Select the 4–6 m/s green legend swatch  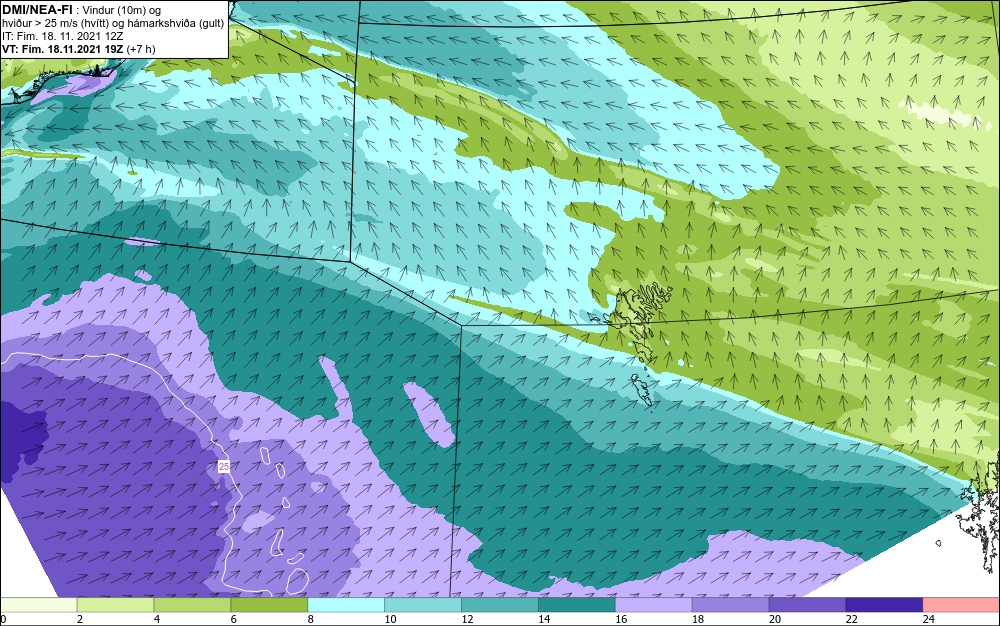pos(193,604)
